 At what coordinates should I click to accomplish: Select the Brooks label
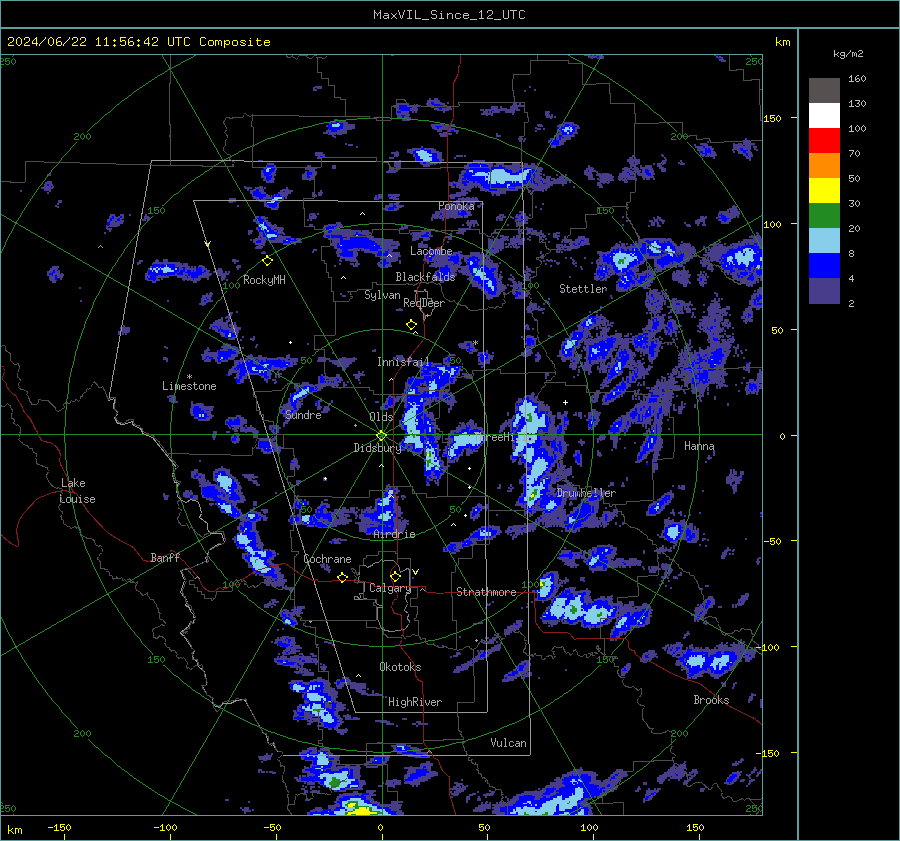click(711, 700)
